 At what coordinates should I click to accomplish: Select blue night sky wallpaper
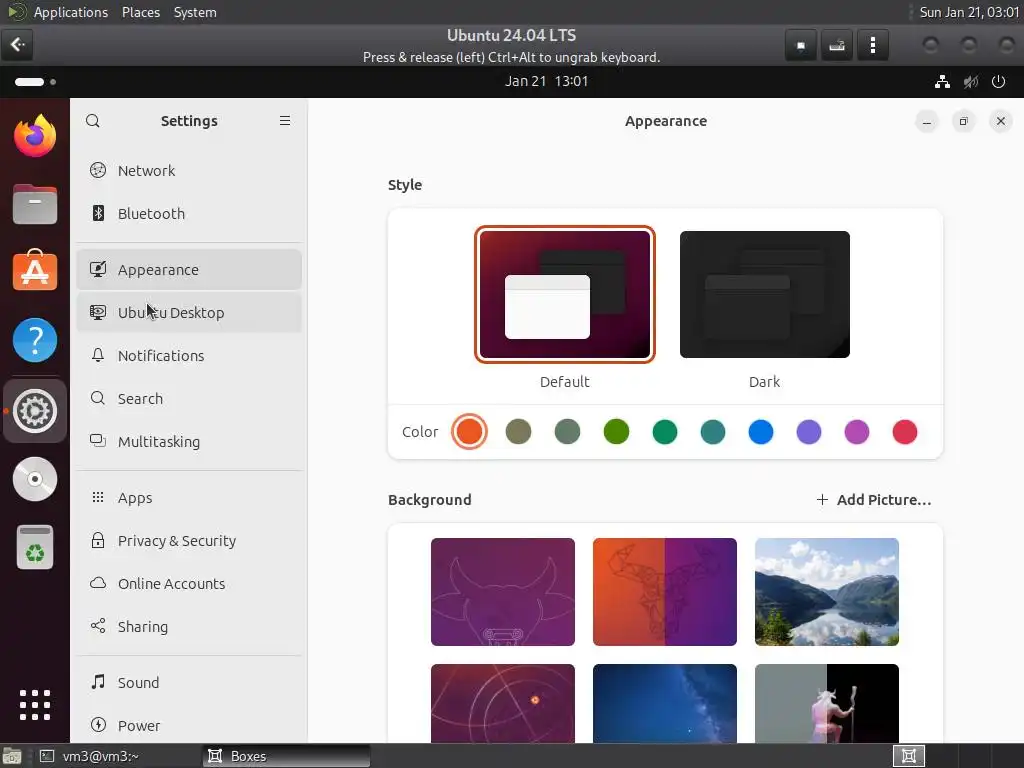[x=665, y=703]
